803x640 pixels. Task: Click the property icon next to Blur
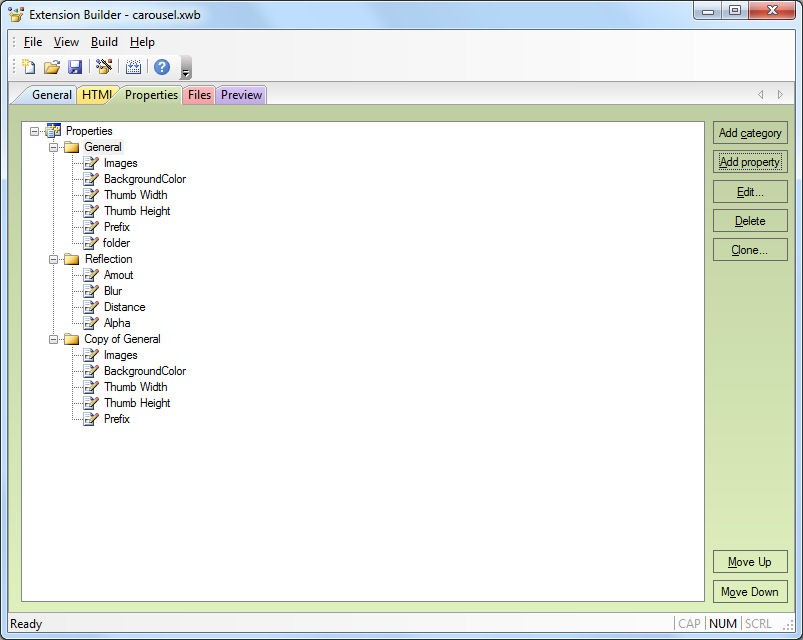pos(91,291)
